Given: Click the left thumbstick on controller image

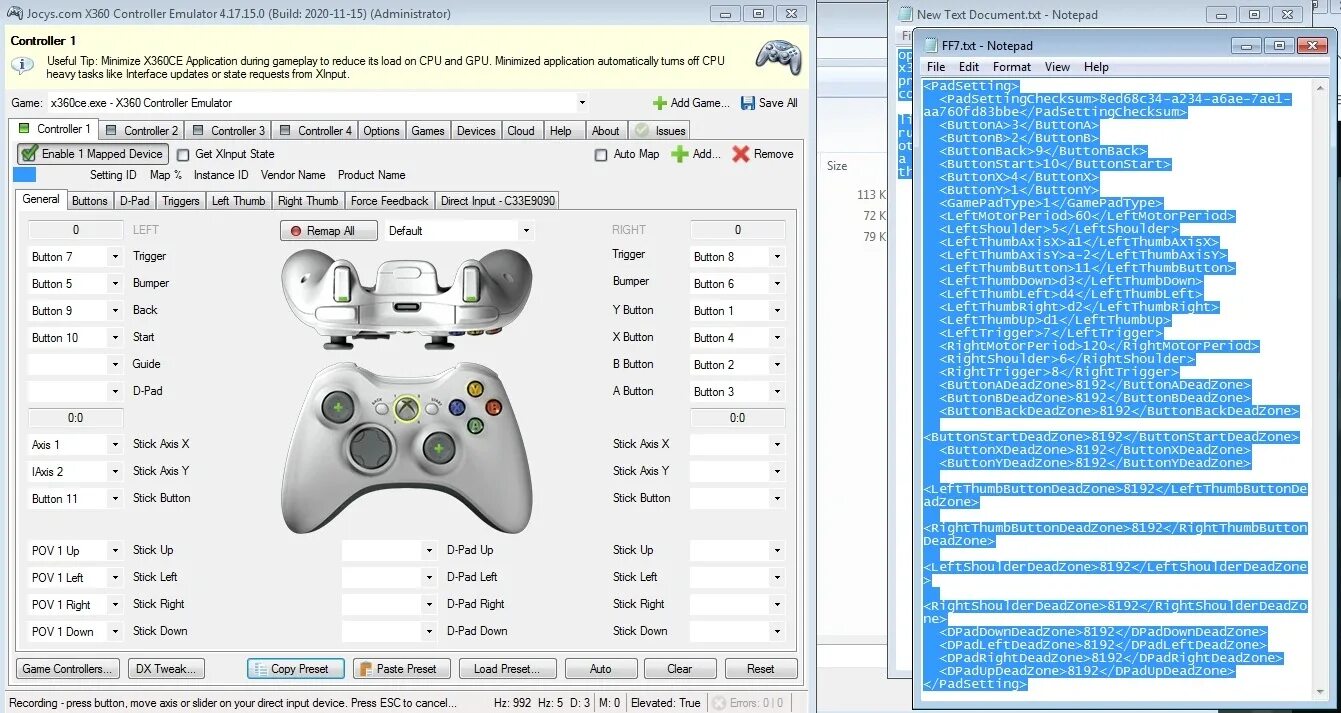Looking at the screenshot, I should tap(339, 407).
